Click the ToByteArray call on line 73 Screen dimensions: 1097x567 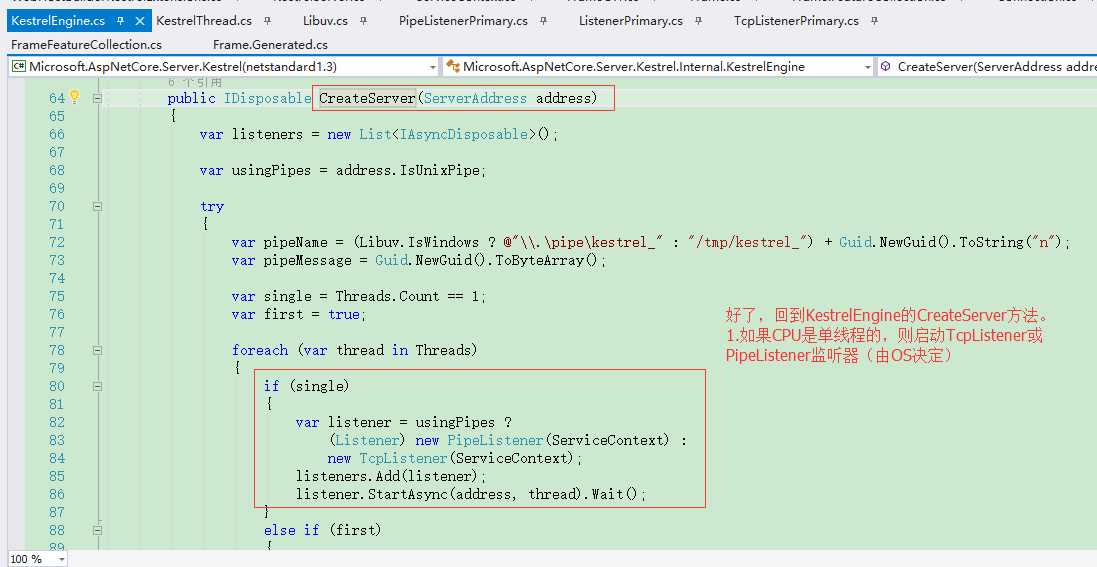coord(540,260)
